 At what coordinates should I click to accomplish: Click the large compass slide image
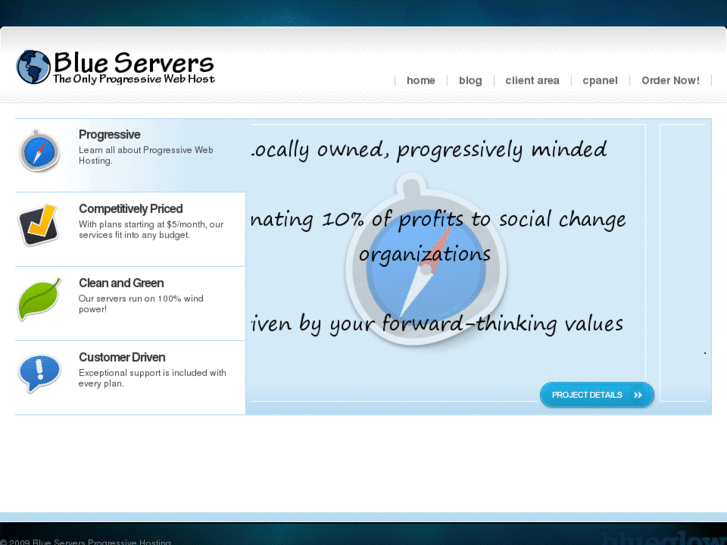coord(426,260)
